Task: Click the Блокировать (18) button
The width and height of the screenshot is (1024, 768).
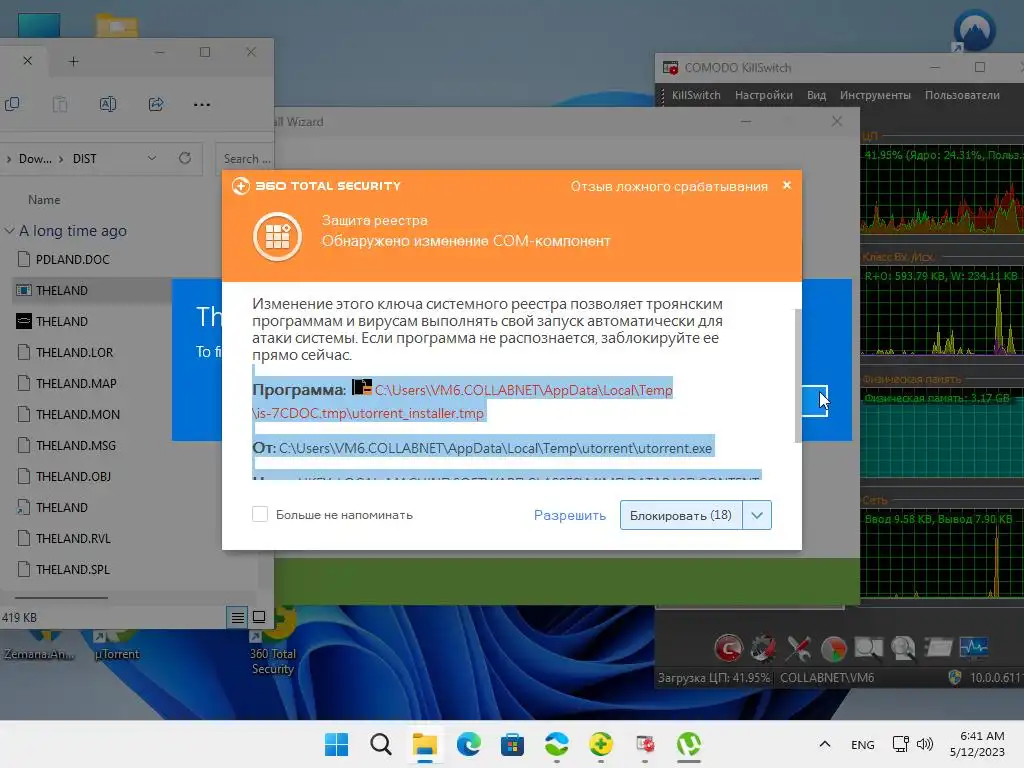Action: (681, 515)
